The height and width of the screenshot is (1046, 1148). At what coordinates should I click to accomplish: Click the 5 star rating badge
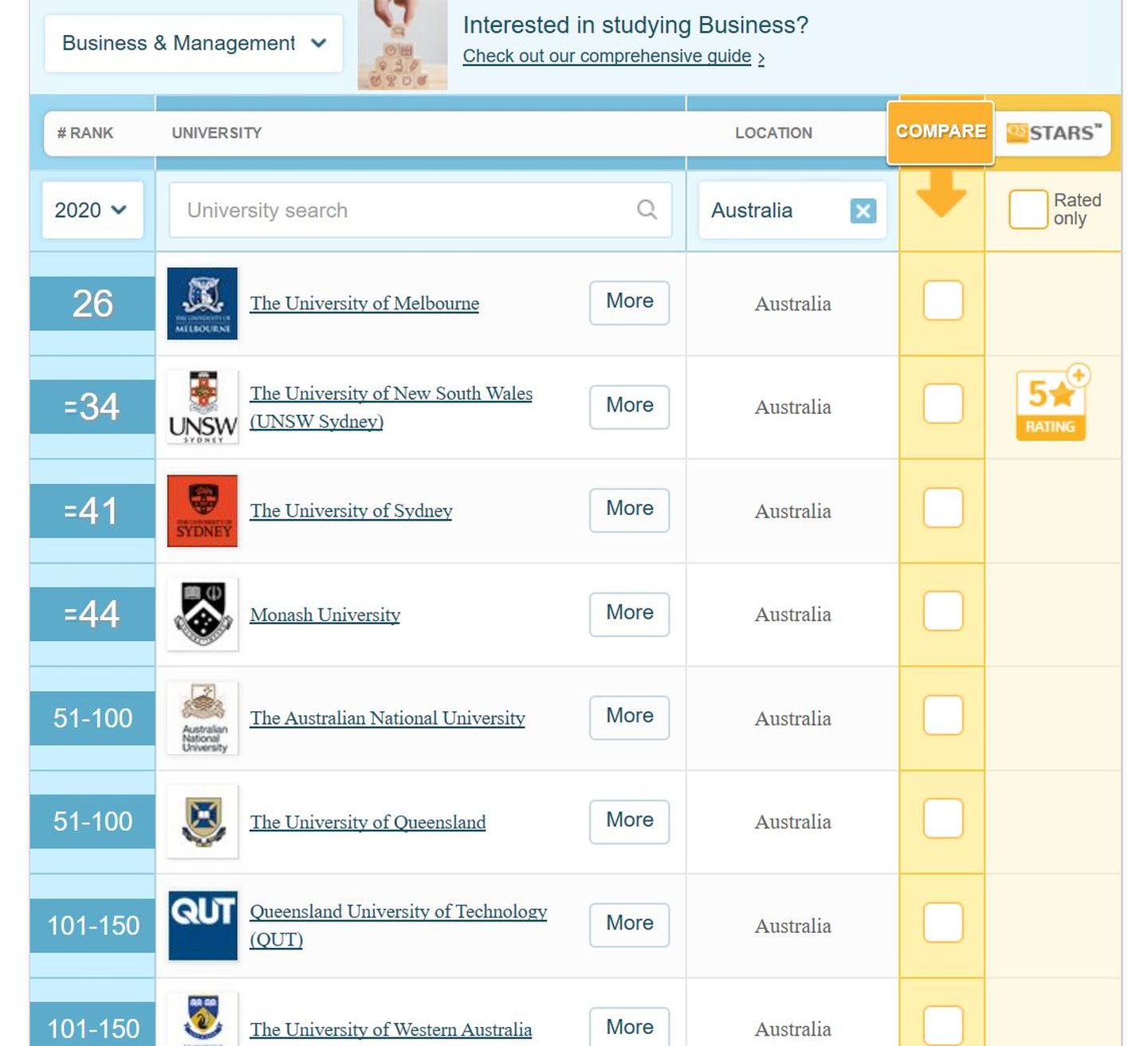(1052, 403)
